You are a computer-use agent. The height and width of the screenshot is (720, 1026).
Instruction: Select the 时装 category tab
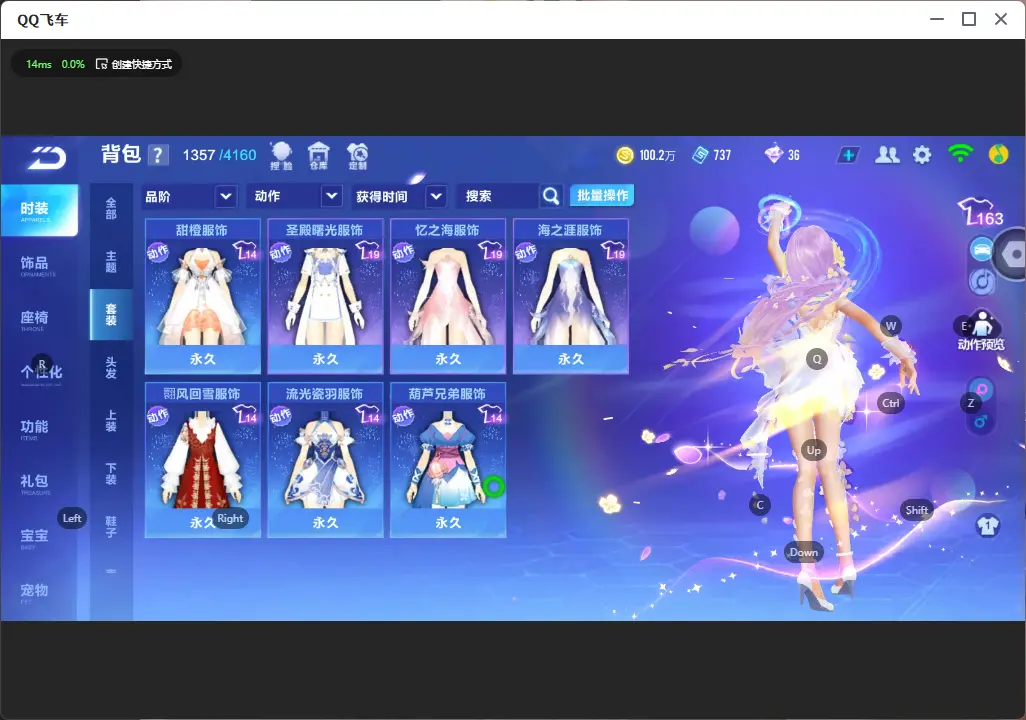pos(39,210)
